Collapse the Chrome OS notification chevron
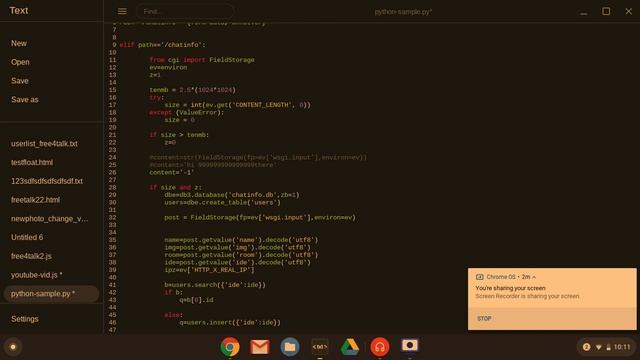Screen dimensions: 640x360 (x=534, y=277)
